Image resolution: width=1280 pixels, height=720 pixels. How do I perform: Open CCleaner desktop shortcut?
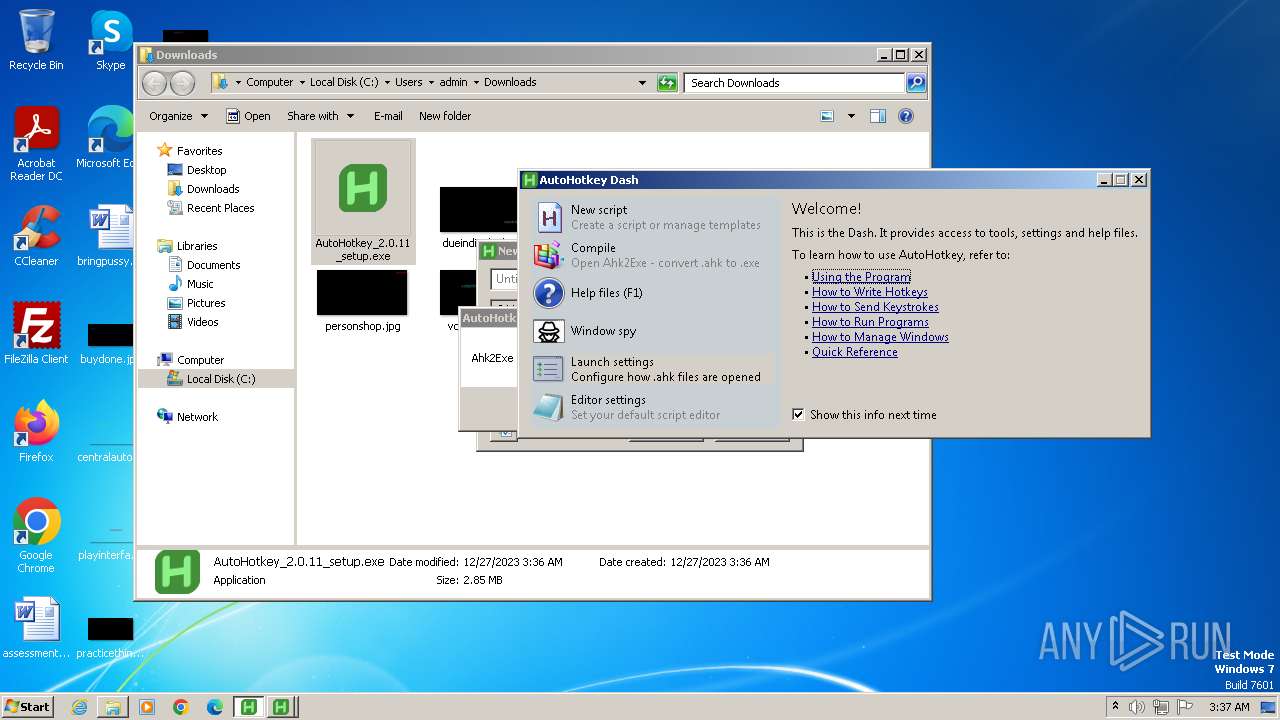tap(36, 236)
